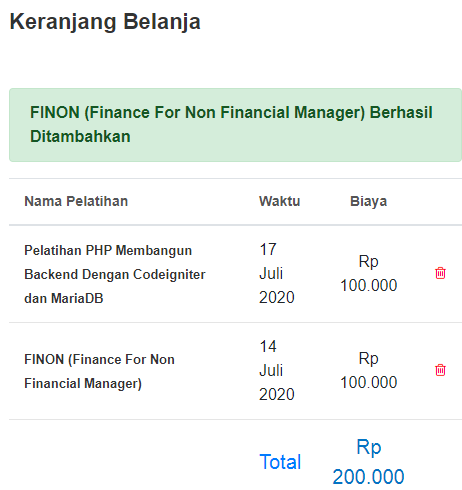Click the 'Juli' month text in FINON row
Image resolution: width=462 pixels, height=490 pixels.
point(271,370)
